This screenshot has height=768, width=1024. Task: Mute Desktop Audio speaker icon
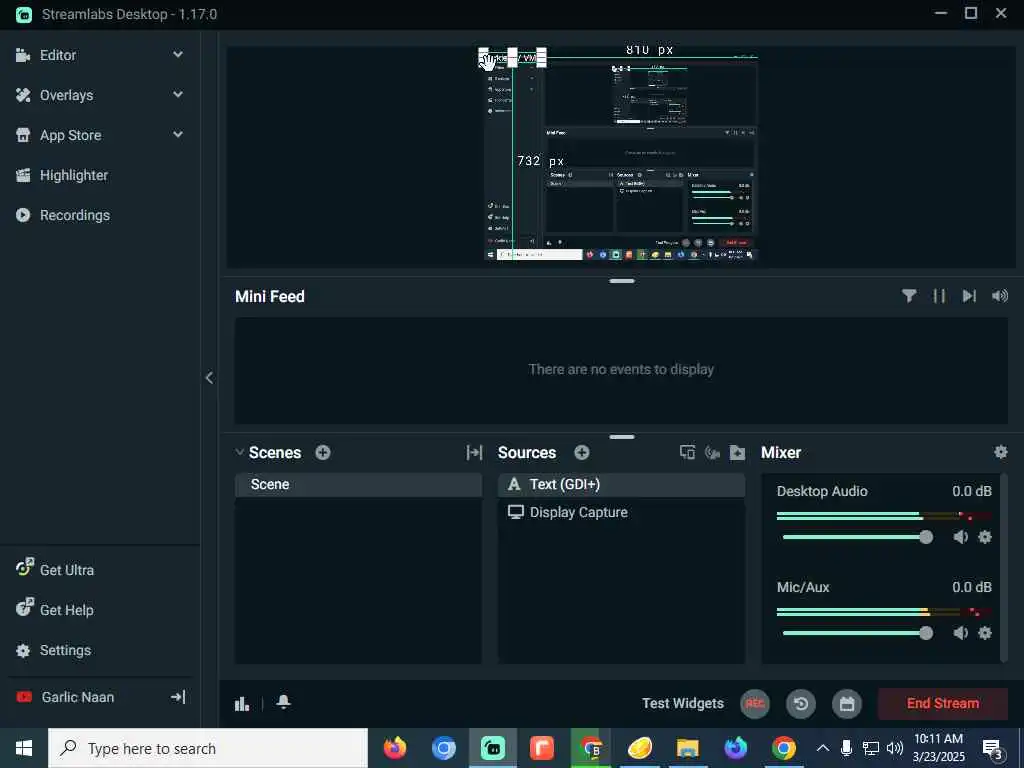pyautogui.click(x=960, y=537)
